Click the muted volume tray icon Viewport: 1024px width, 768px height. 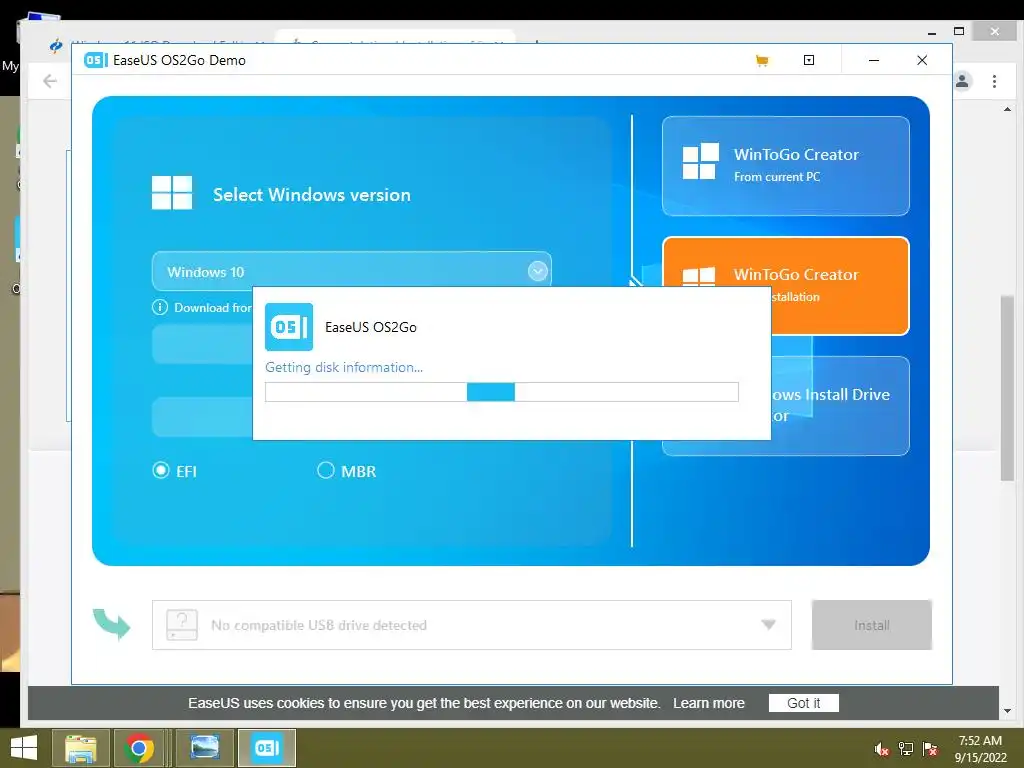[882, 749]
